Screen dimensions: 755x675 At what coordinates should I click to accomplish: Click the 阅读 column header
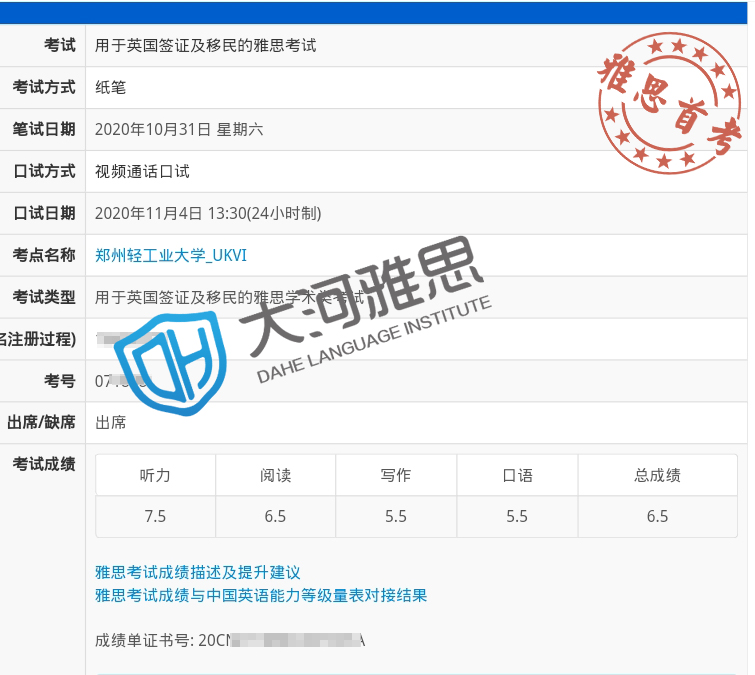point(275,475)
